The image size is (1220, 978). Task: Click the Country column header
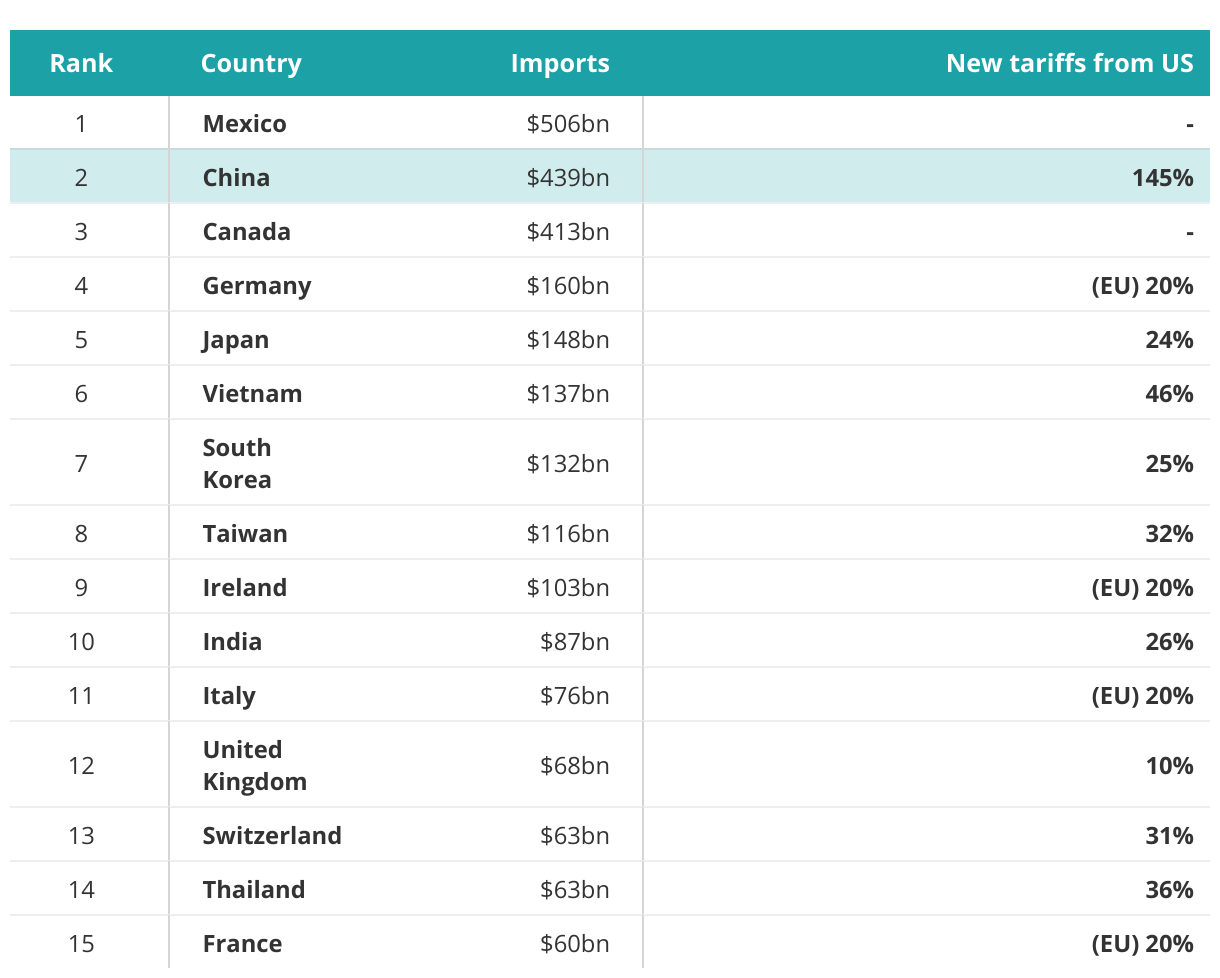point(251,64)
